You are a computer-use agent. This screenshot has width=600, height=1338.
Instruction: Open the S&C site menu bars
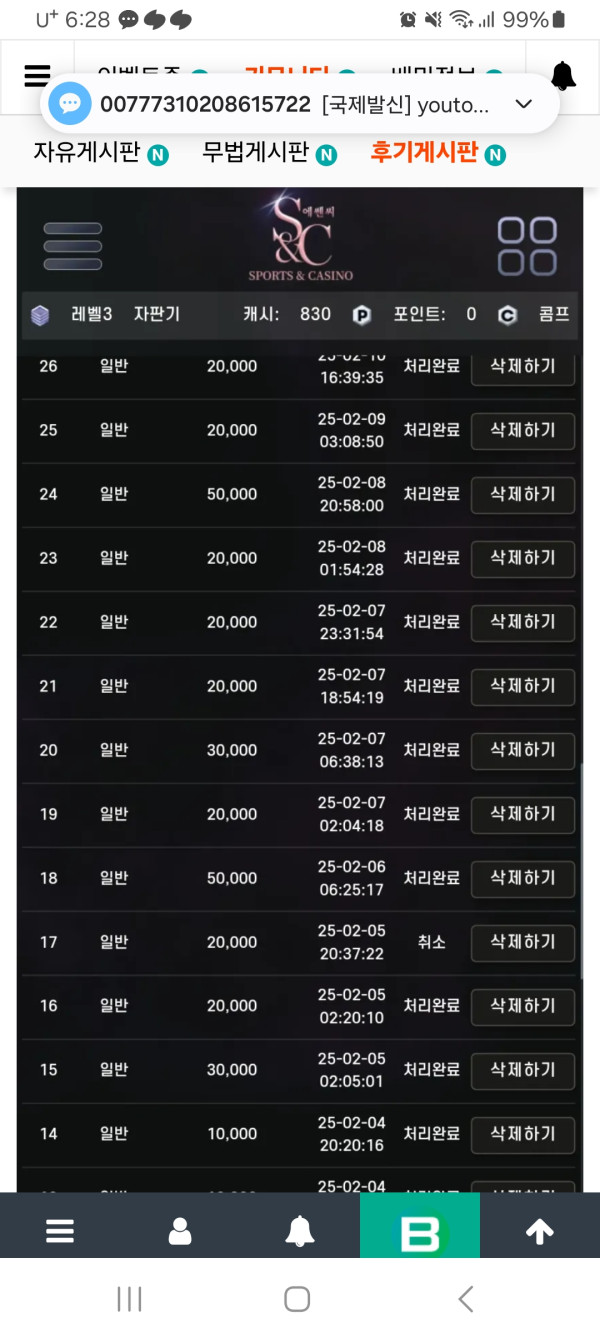click(72, 246)
